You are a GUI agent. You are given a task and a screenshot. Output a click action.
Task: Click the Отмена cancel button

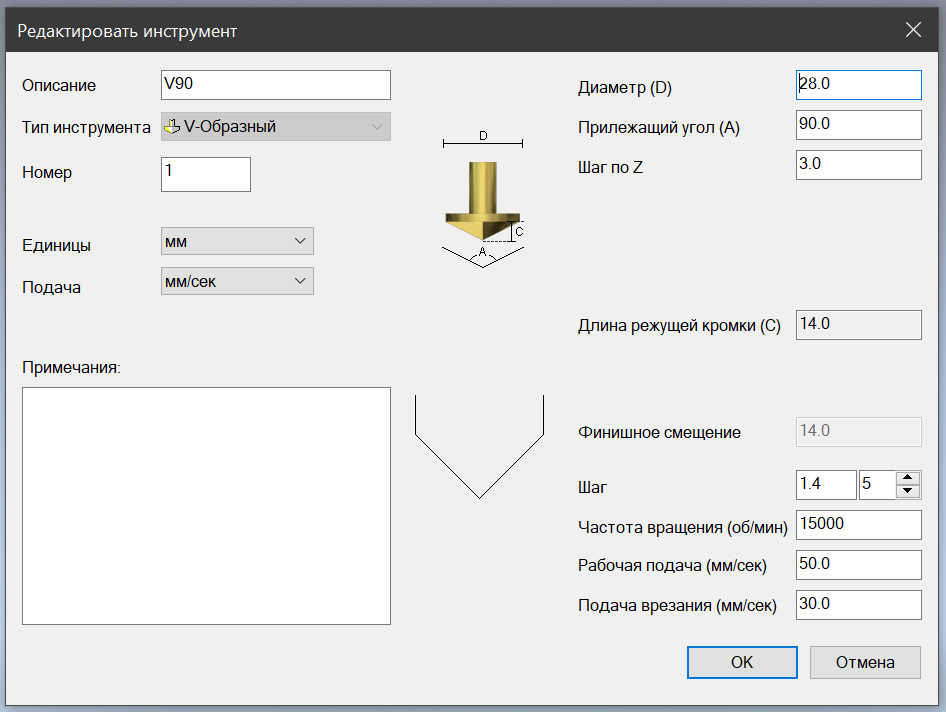coord(865,662)
